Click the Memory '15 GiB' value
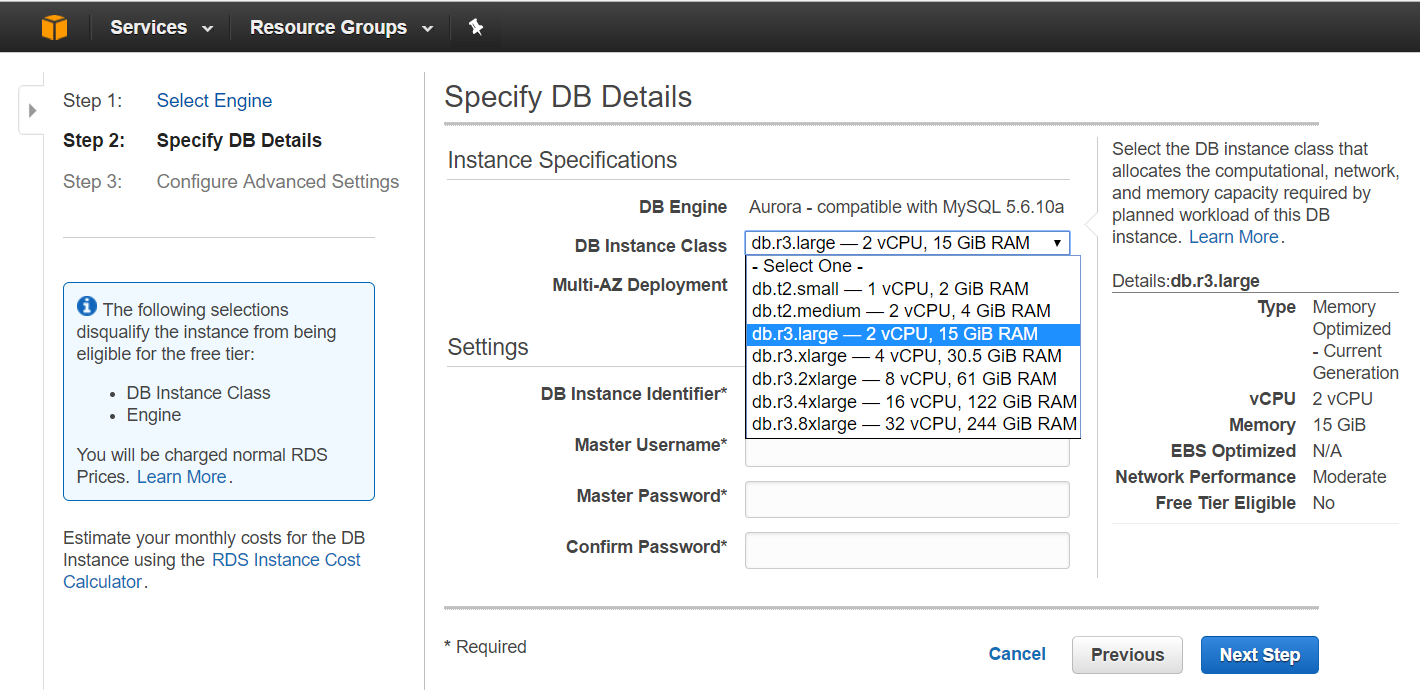 [1338, 425]
